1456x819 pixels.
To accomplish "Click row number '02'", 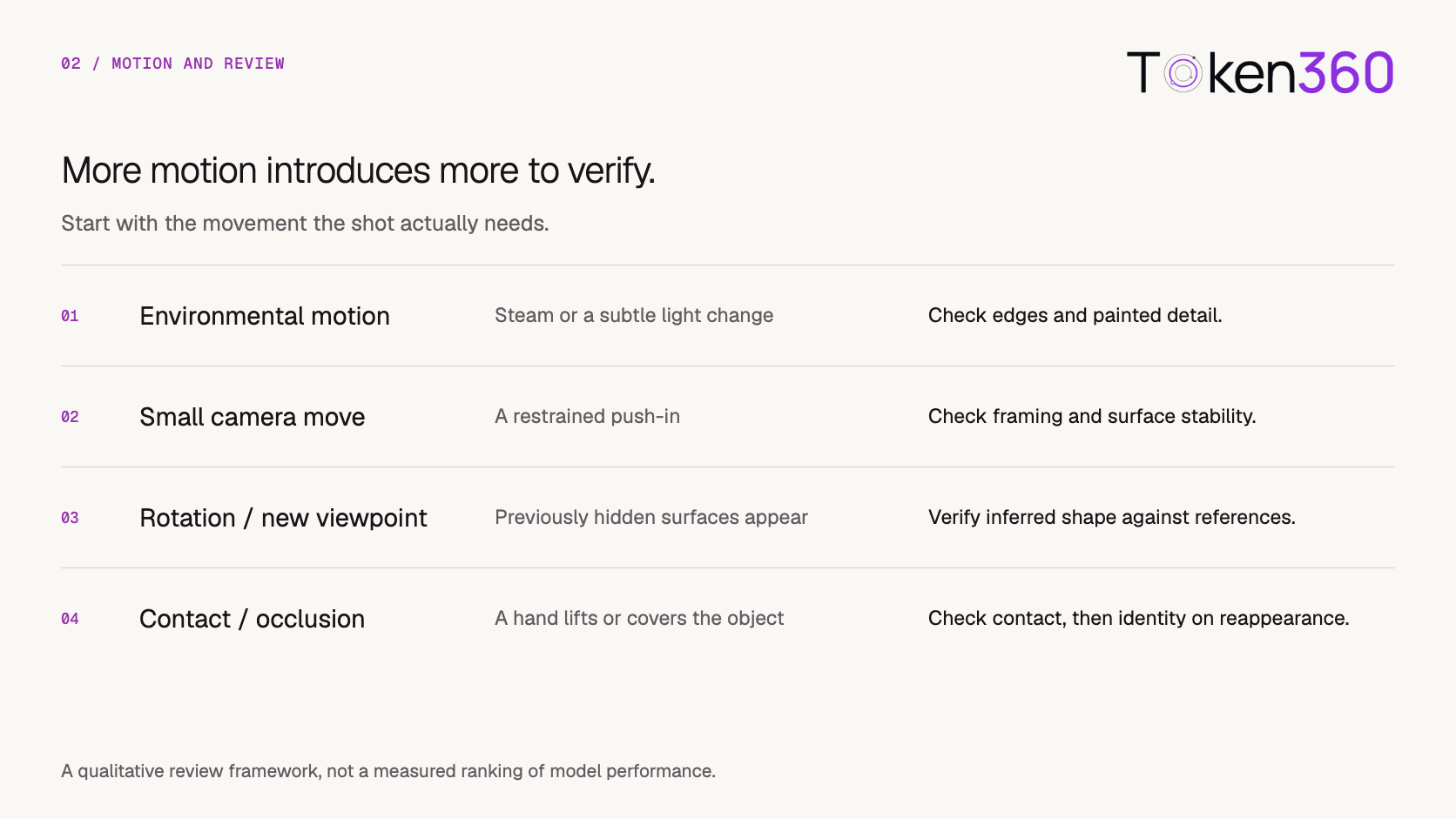I will [x=70, y=417].
